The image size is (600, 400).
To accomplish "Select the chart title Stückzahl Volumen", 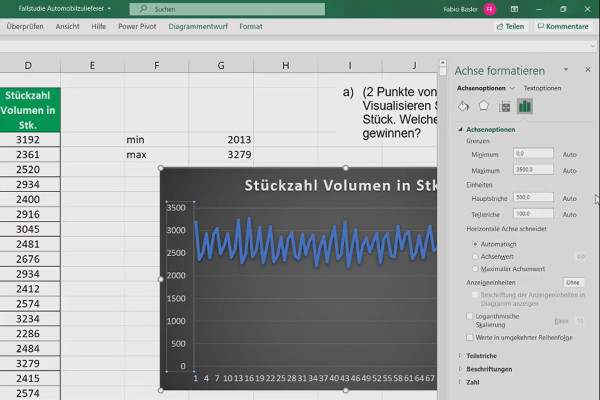I will coord(341,185).
